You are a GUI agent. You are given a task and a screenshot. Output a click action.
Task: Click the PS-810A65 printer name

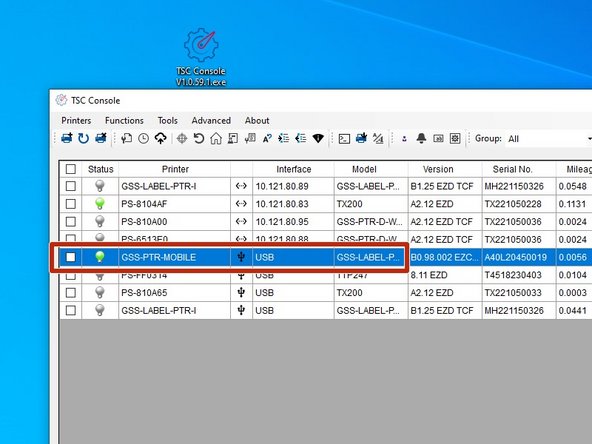click(x=144, y=293)
